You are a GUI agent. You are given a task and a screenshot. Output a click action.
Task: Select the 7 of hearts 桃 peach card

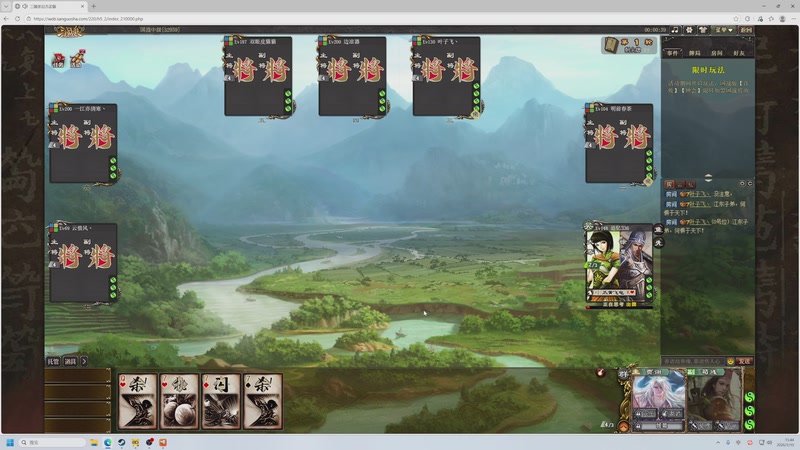179,401
